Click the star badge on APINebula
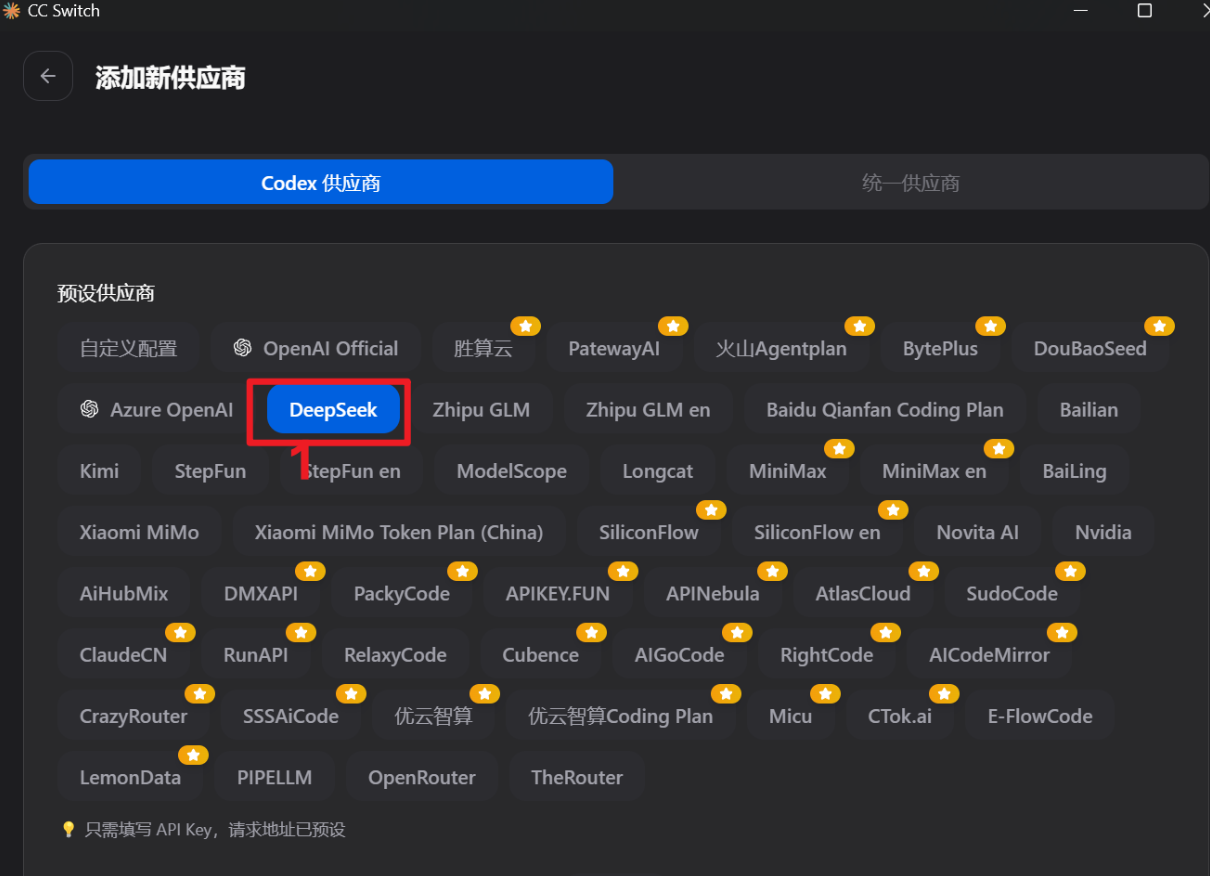1210x876 pixels. (772, 571)
